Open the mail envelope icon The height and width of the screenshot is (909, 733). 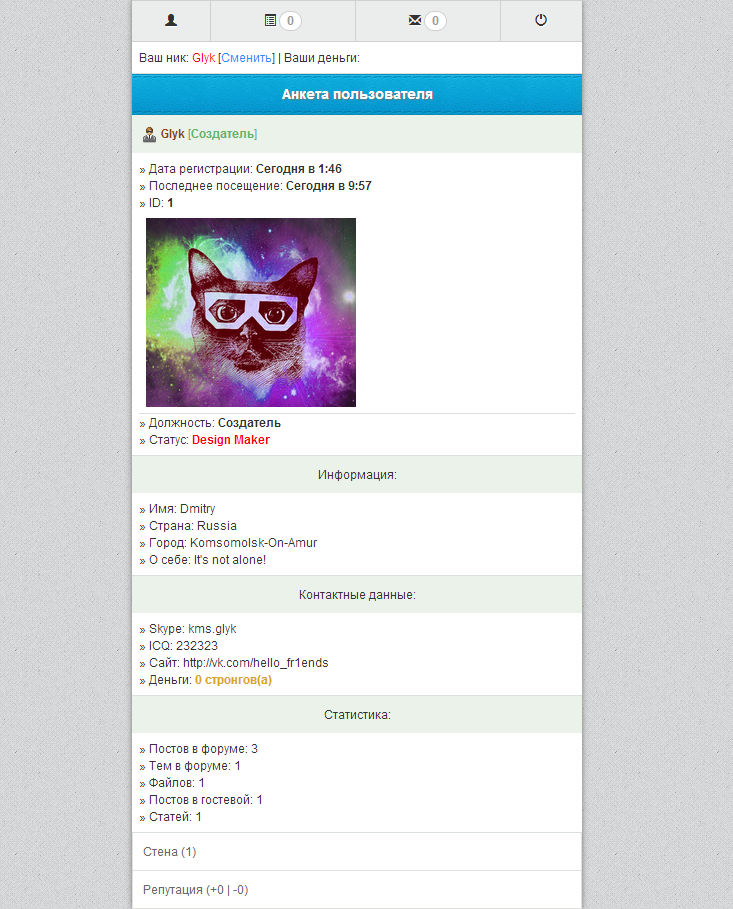pyautogui.click(x=415, y=20)
